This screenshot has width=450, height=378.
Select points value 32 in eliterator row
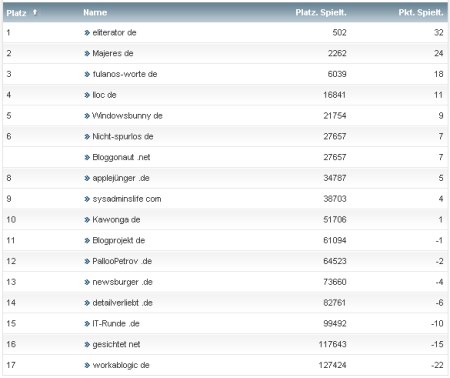(439, 33)
